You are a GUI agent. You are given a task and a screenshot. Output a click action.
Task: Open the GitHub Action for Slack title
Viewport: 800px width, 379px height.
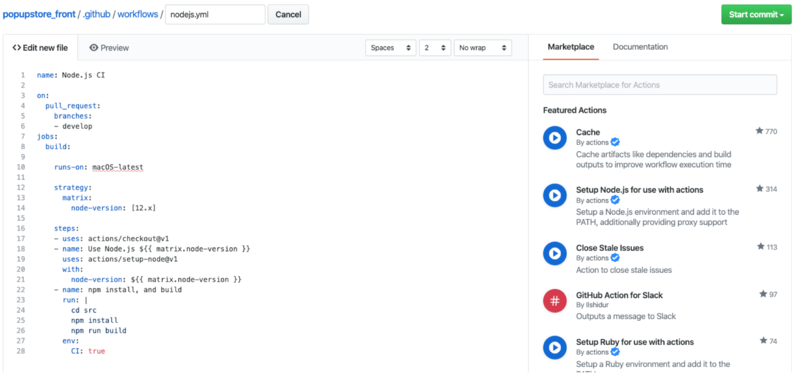tap(619, 295)
